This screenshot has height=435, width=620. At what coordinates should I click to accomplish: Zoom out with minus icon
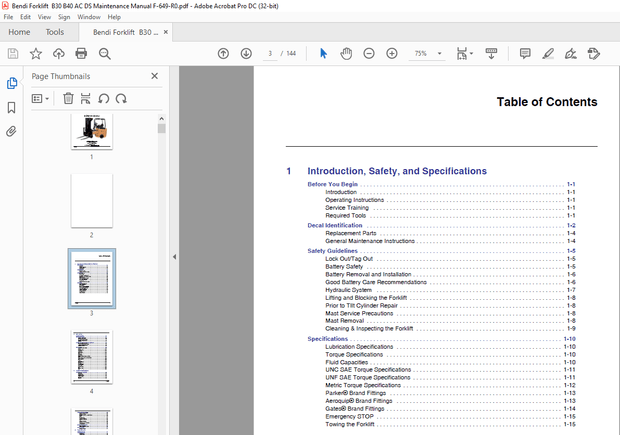tap(369, 53)
